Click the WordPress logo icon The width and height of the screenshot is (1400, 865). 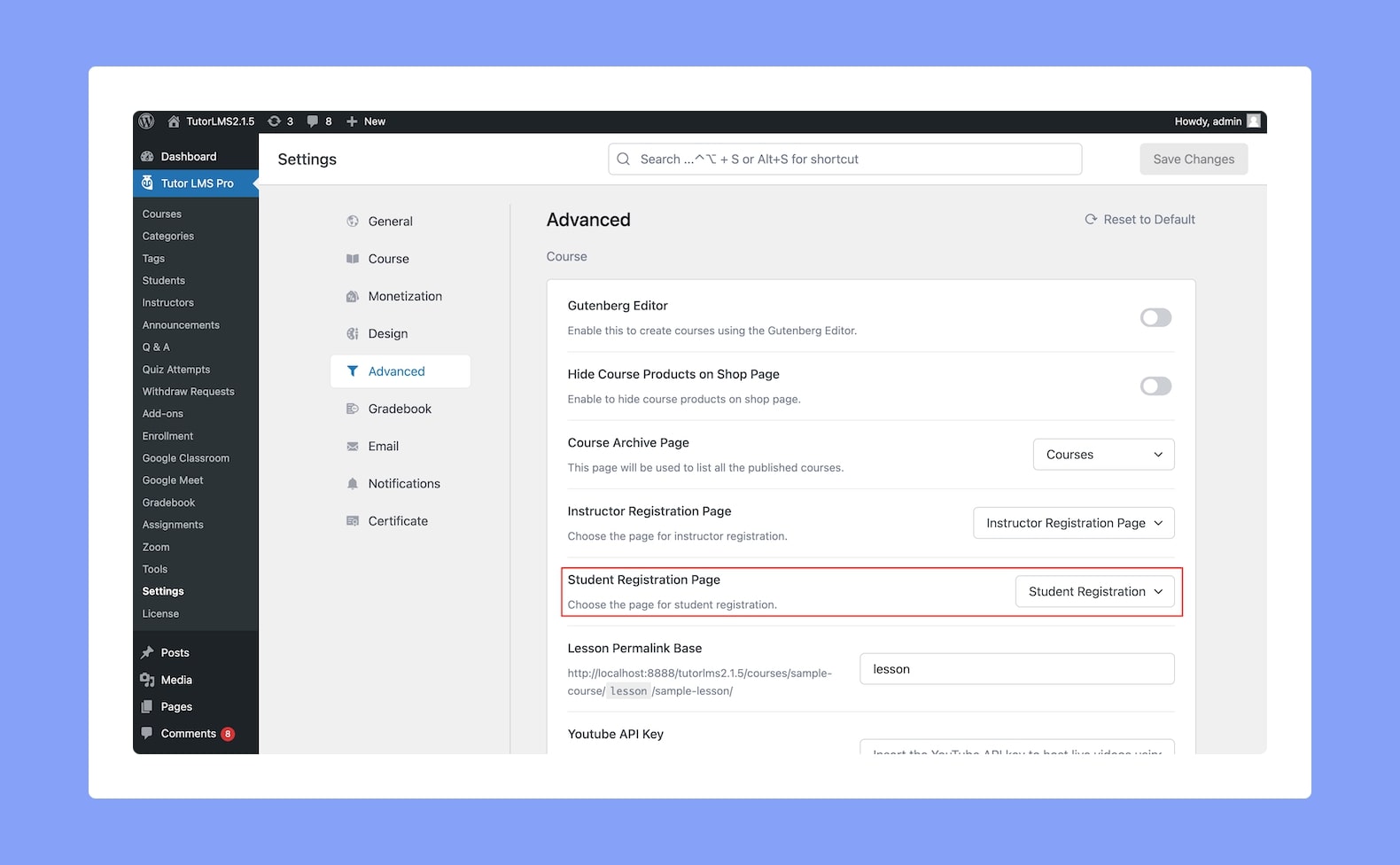147,121
